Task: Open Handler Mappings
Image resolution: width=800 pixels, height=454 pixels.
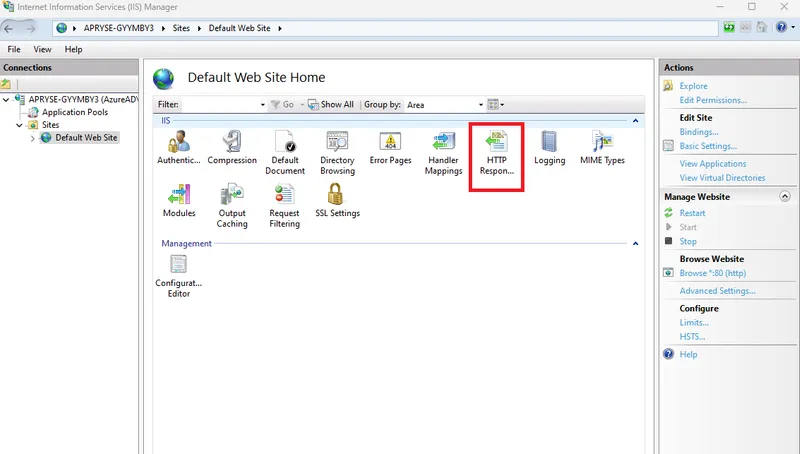Action: point(443,152)
